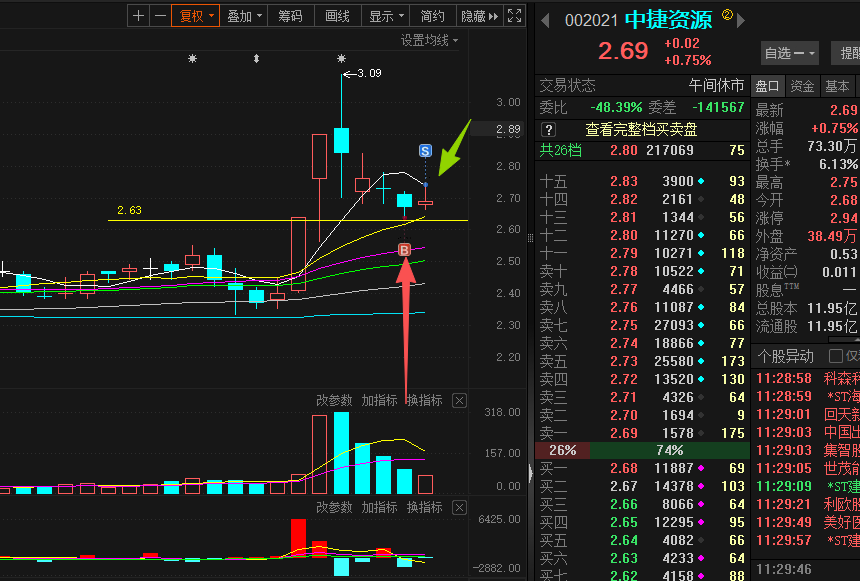Click the red B buy marker
The image size is (860, 581).
(404, 250)
